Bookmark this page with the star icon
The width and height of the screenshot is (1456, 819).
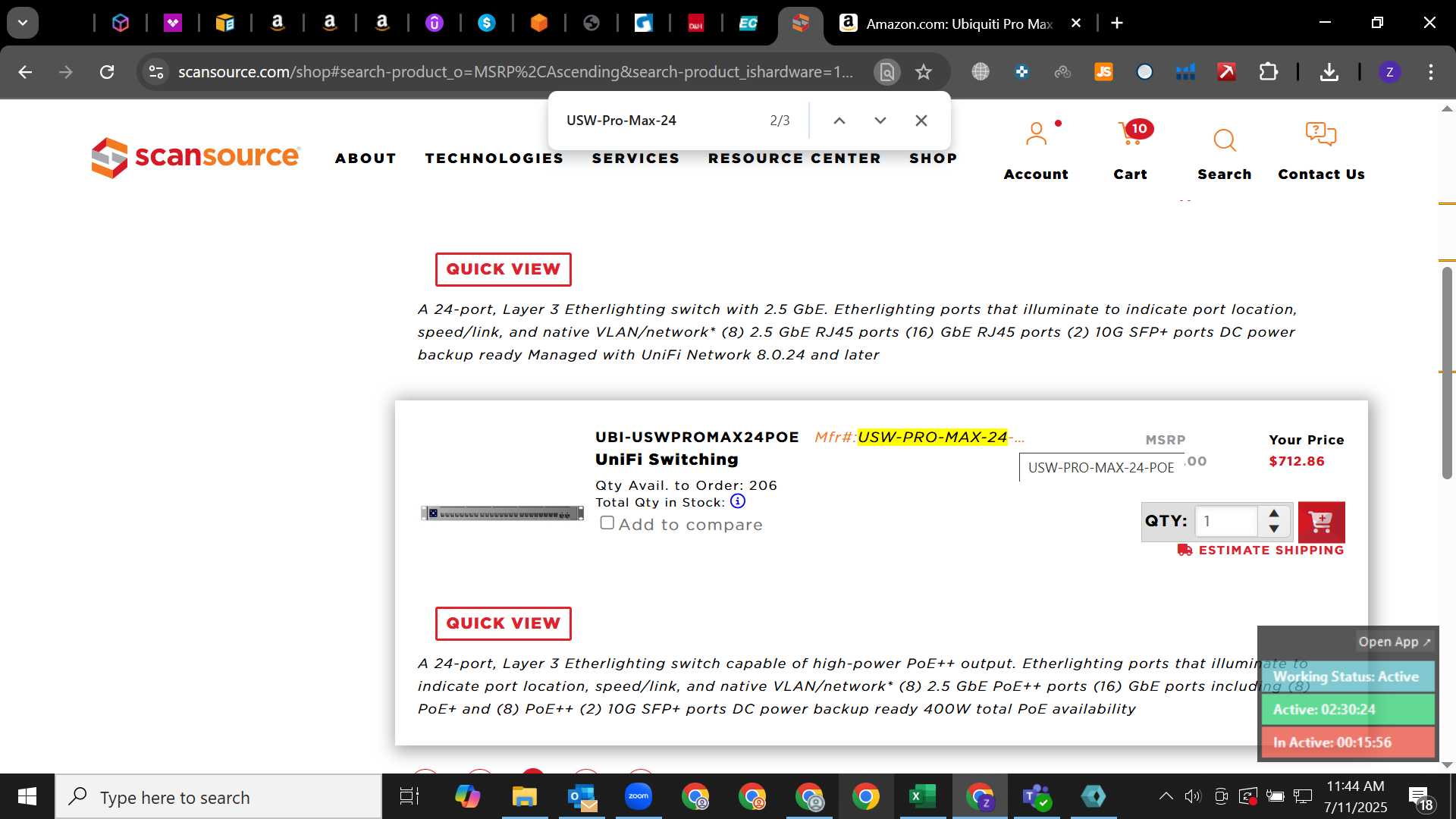(x=924, y=72)
